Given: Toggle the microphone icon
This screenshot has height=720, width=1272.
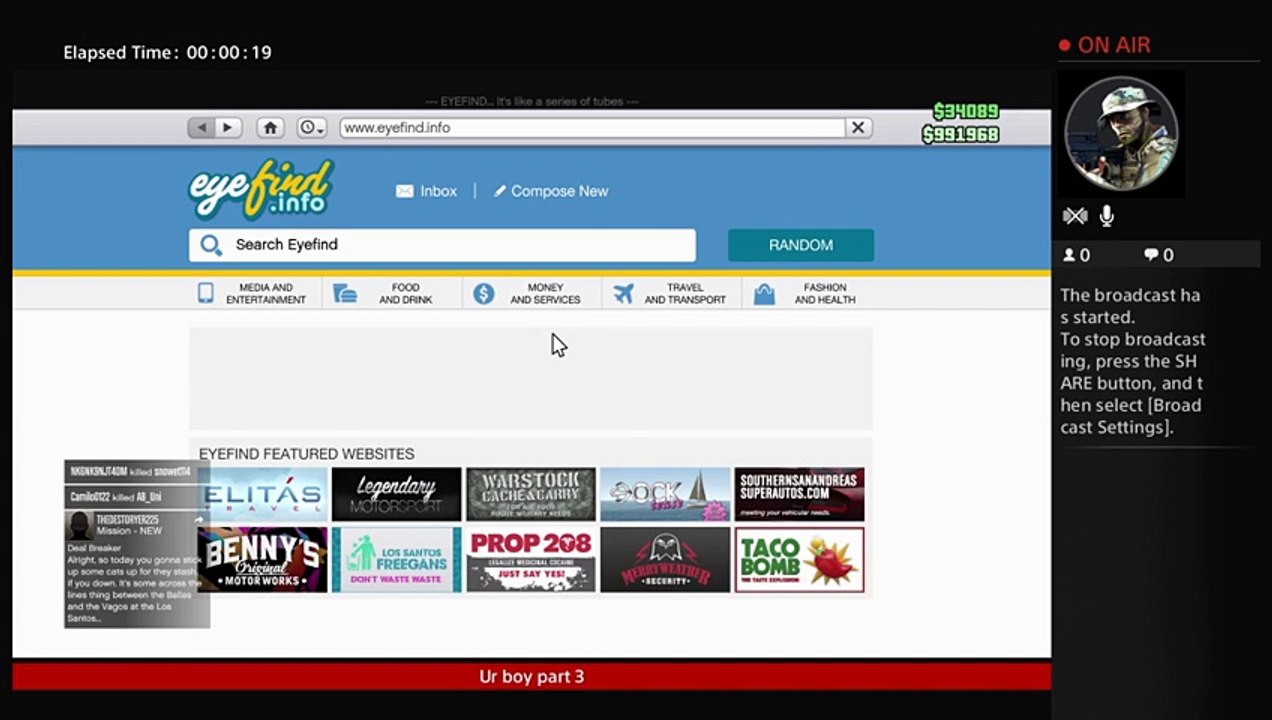Looking at the screenshot, I should (x=1107, y=216).
